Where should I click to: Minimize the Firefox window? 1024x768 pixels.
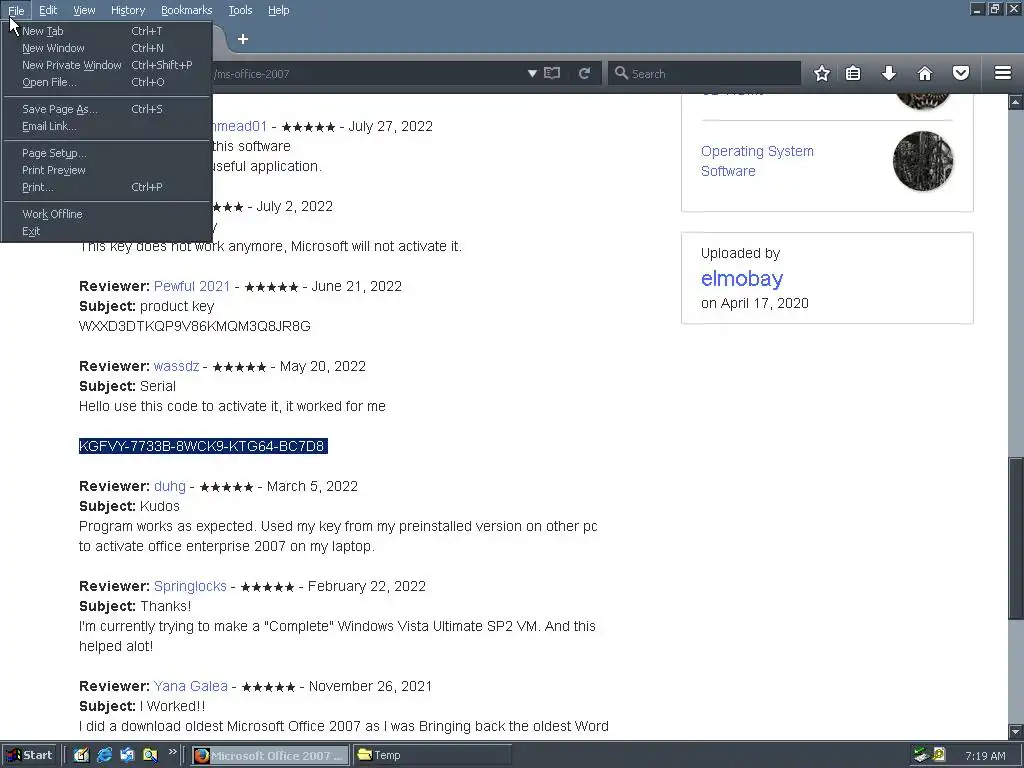(977, 9)
